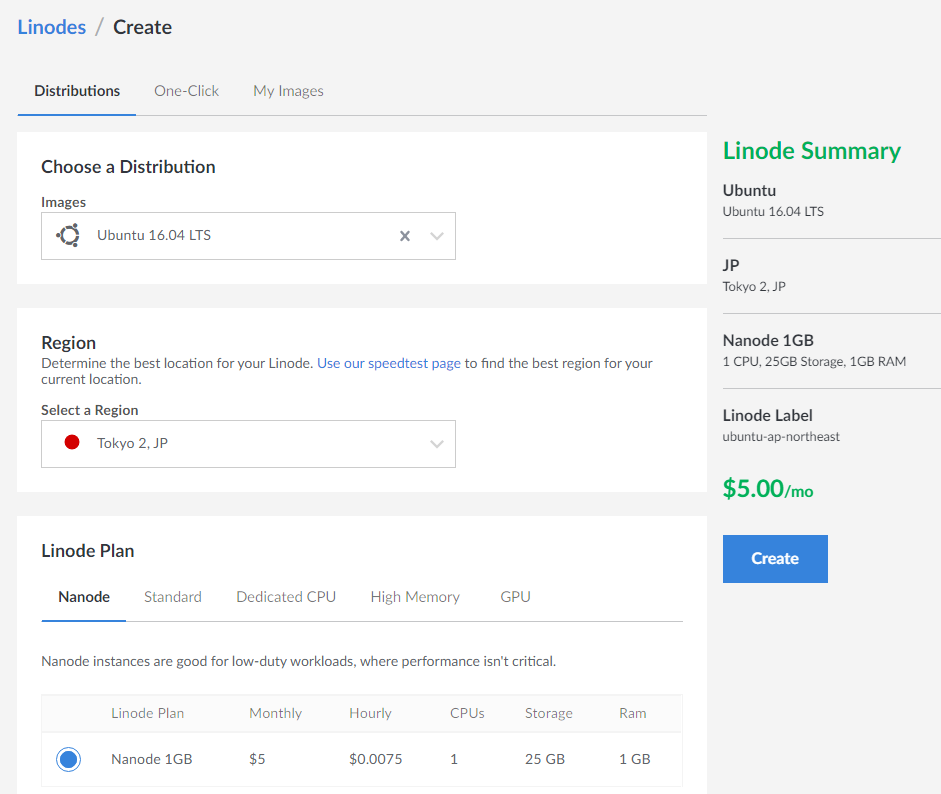941x794 pixels.
Task: Click the ubuntu-ap-northeast label text
Action: 781,437
